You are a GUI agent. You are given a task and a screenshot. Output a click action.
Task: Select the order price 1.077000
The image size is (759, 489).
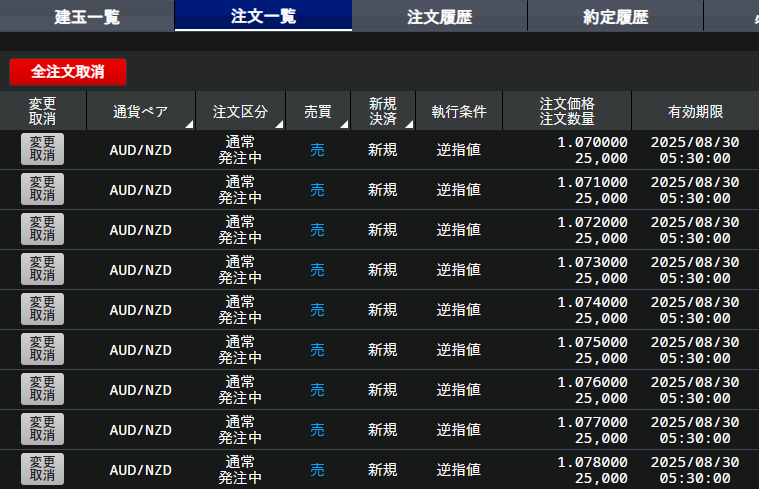coord(592,422)
